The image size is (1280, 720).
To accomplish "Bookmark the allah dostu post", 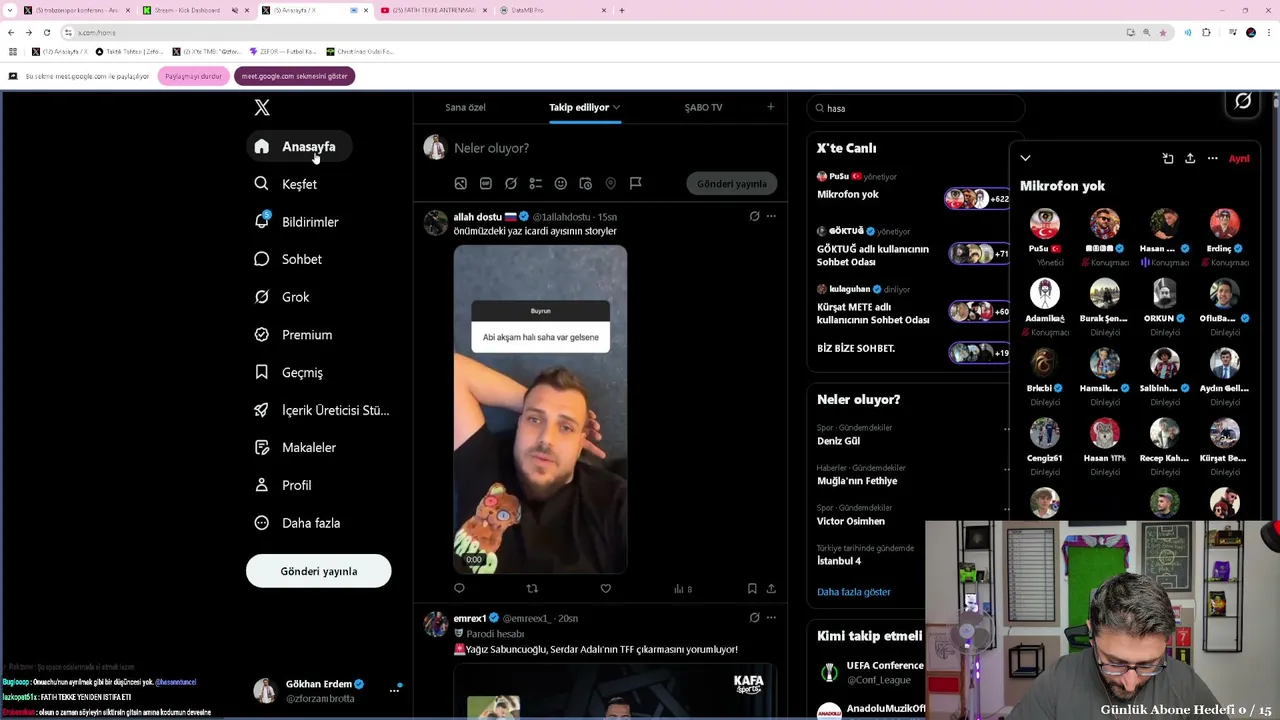I will 752,589.
